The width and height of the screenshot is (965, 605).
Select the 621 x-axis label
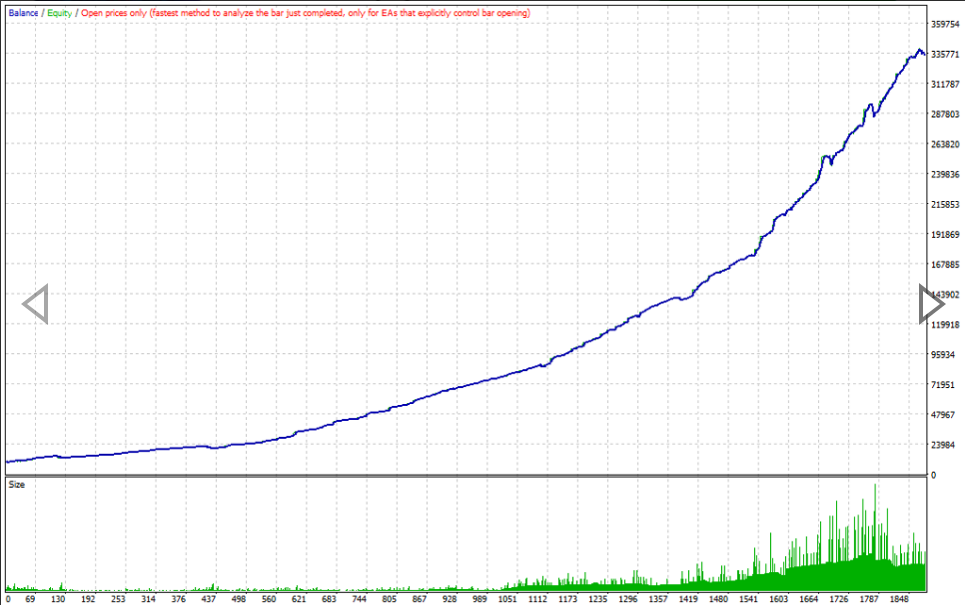[x=299, y=599]
